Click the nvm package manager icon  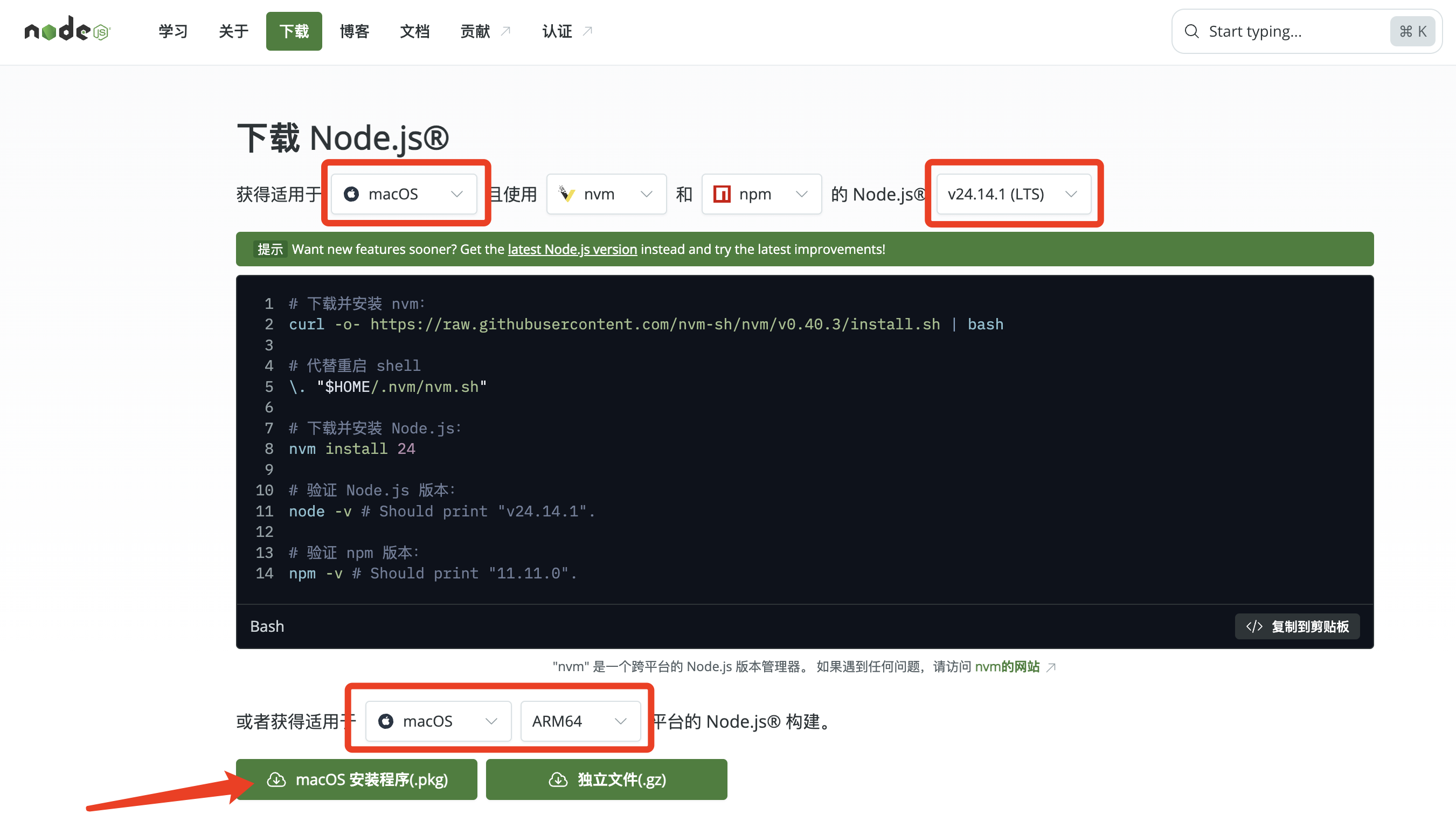point(567,194)
